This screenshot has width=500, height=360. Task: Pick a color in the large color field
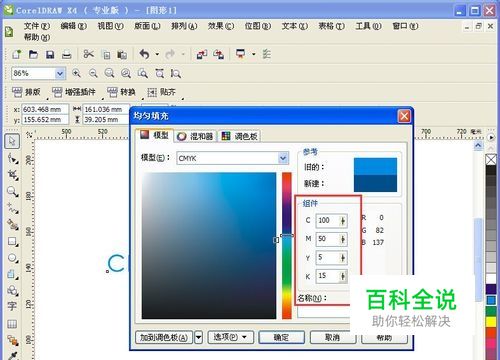coord(209,246)
